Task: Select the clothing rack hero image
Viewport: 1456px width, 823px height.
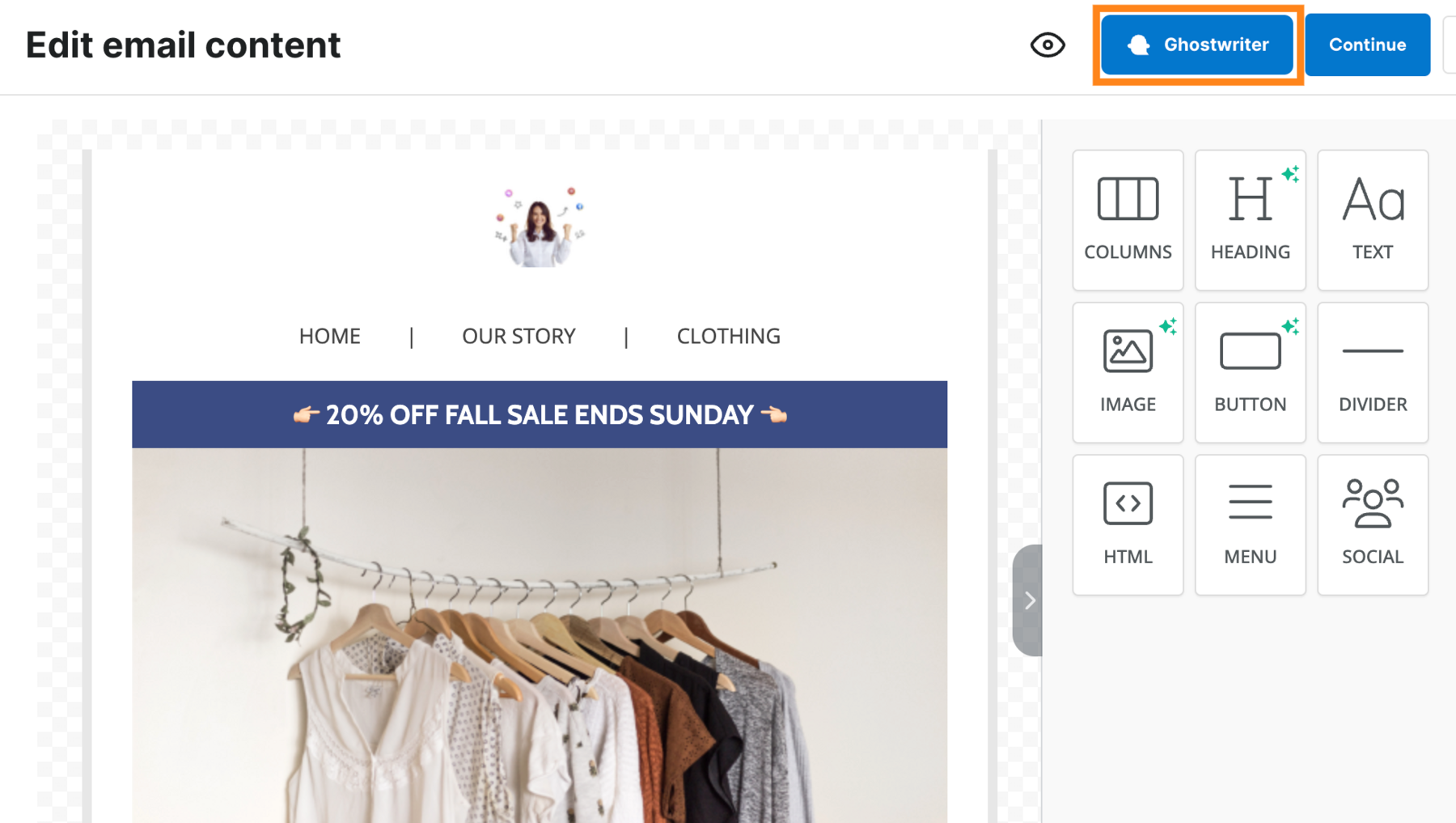Action: pos(540,635)
